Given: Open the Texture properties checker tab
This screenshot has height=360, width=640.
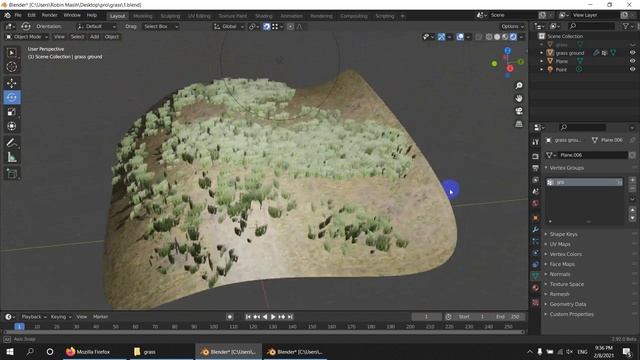Looking at the screenshot, I should click(536, 302).
